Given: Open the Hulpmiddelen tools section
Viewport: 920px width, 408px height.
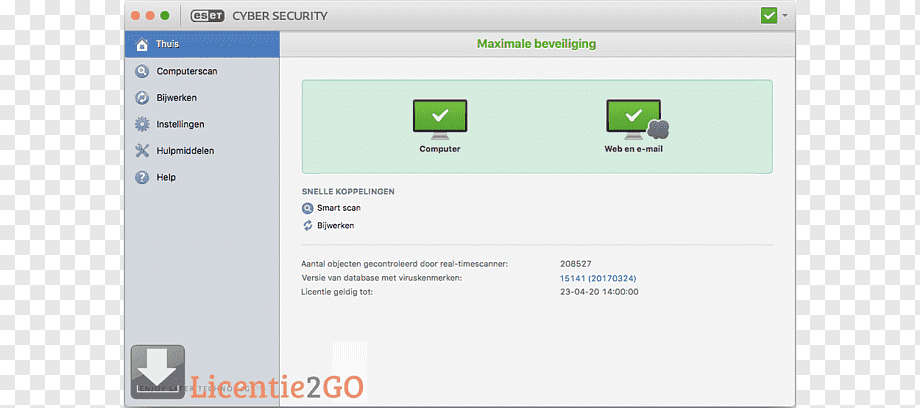Looking at the screenshot, I should [x=202, y=151].
